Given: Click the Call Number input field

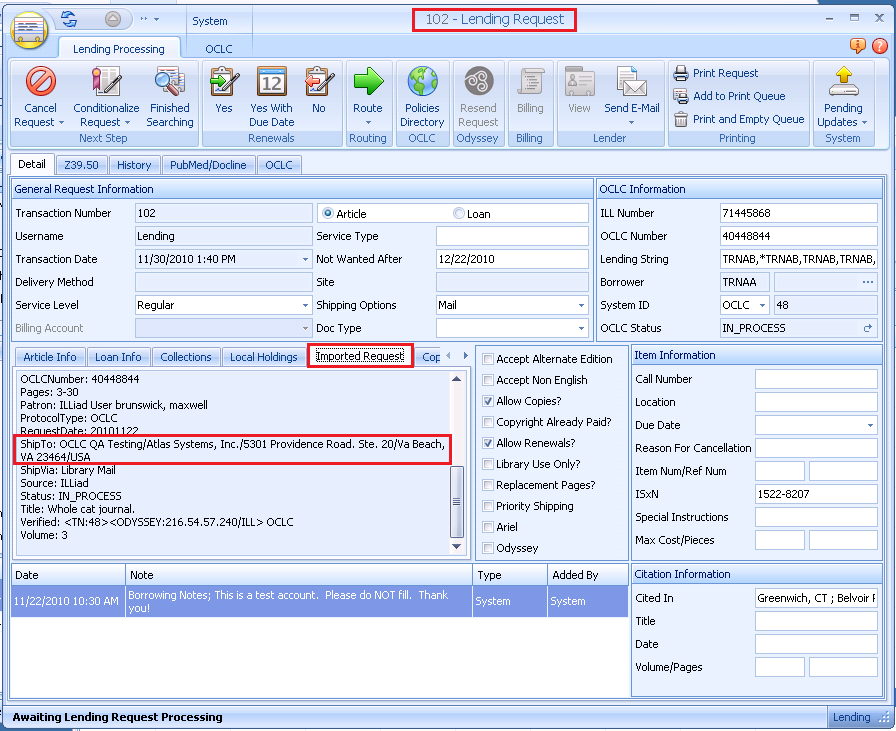Looking at the screenshot, I should (815, 379).
